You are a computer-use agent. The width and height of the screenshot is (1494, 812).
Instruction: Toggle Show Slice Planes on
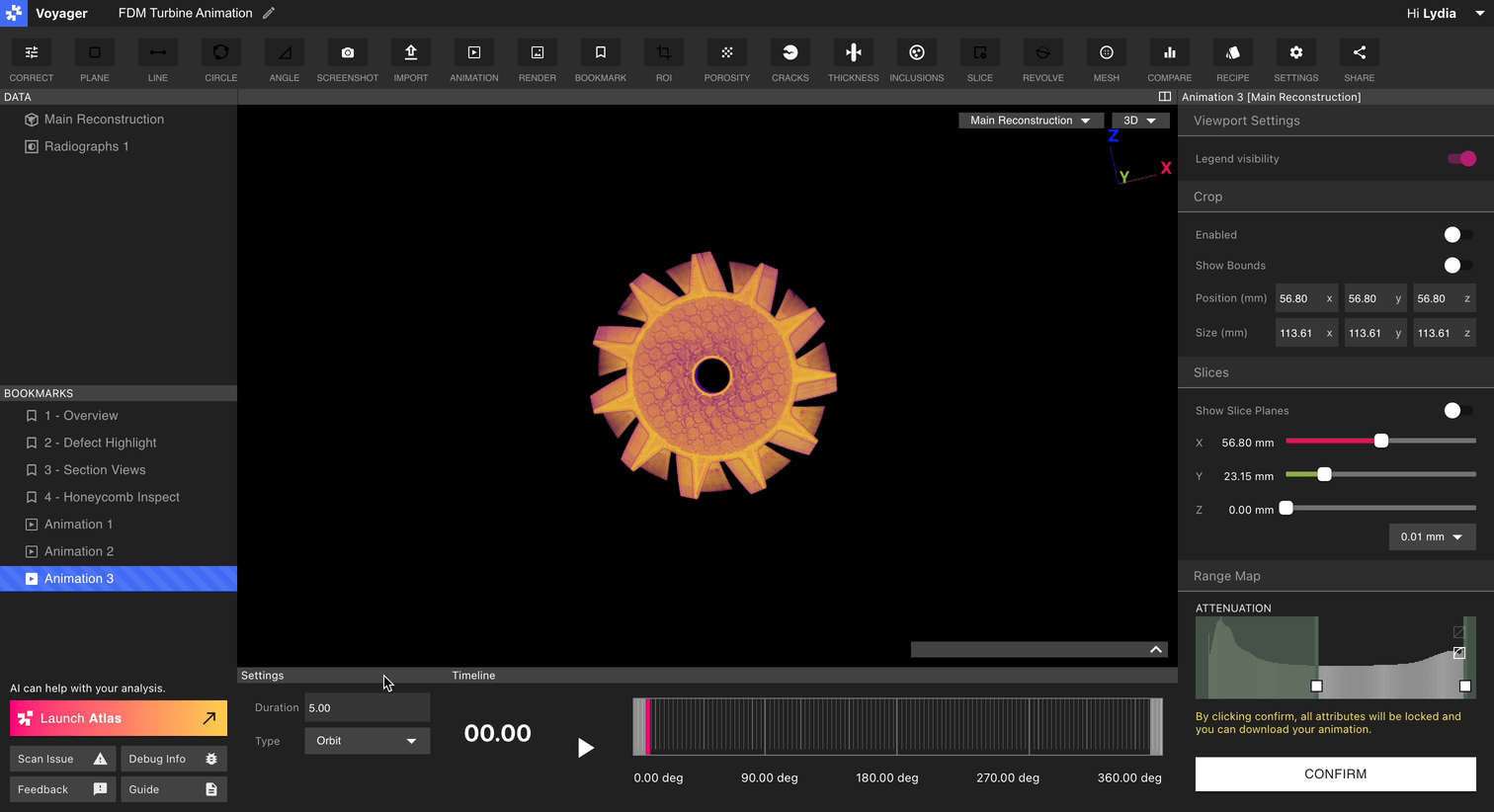point(1457,411)
